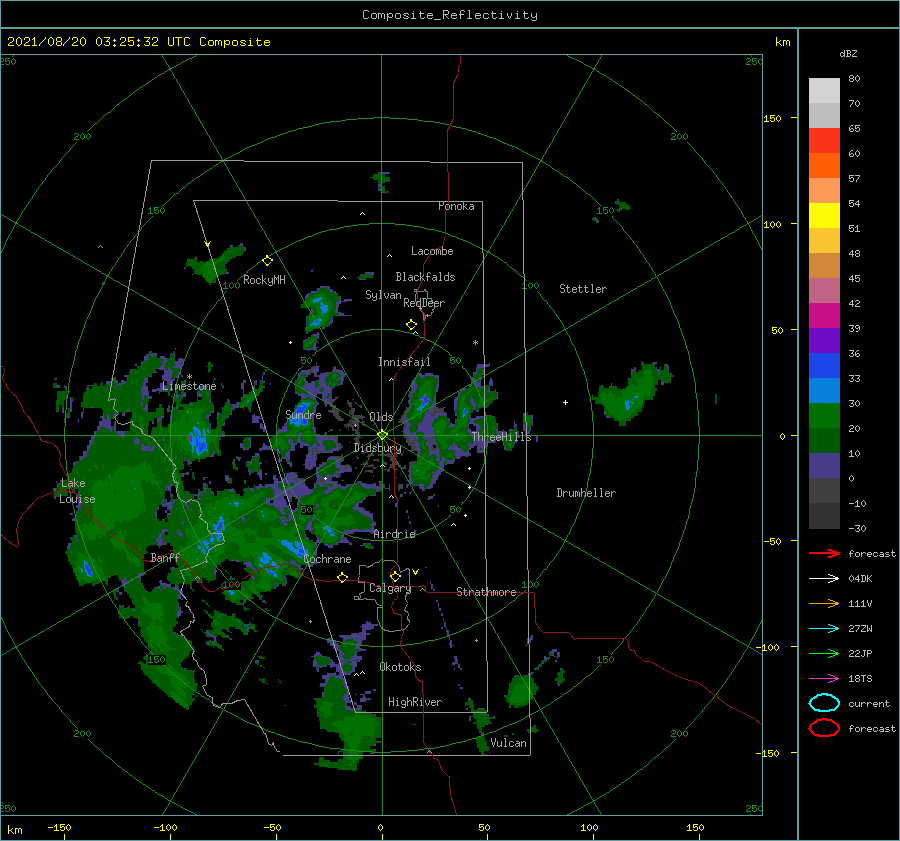Screen dimensions: 900x841
Task: Click the Lacombe label
Action: coord(432,251)
